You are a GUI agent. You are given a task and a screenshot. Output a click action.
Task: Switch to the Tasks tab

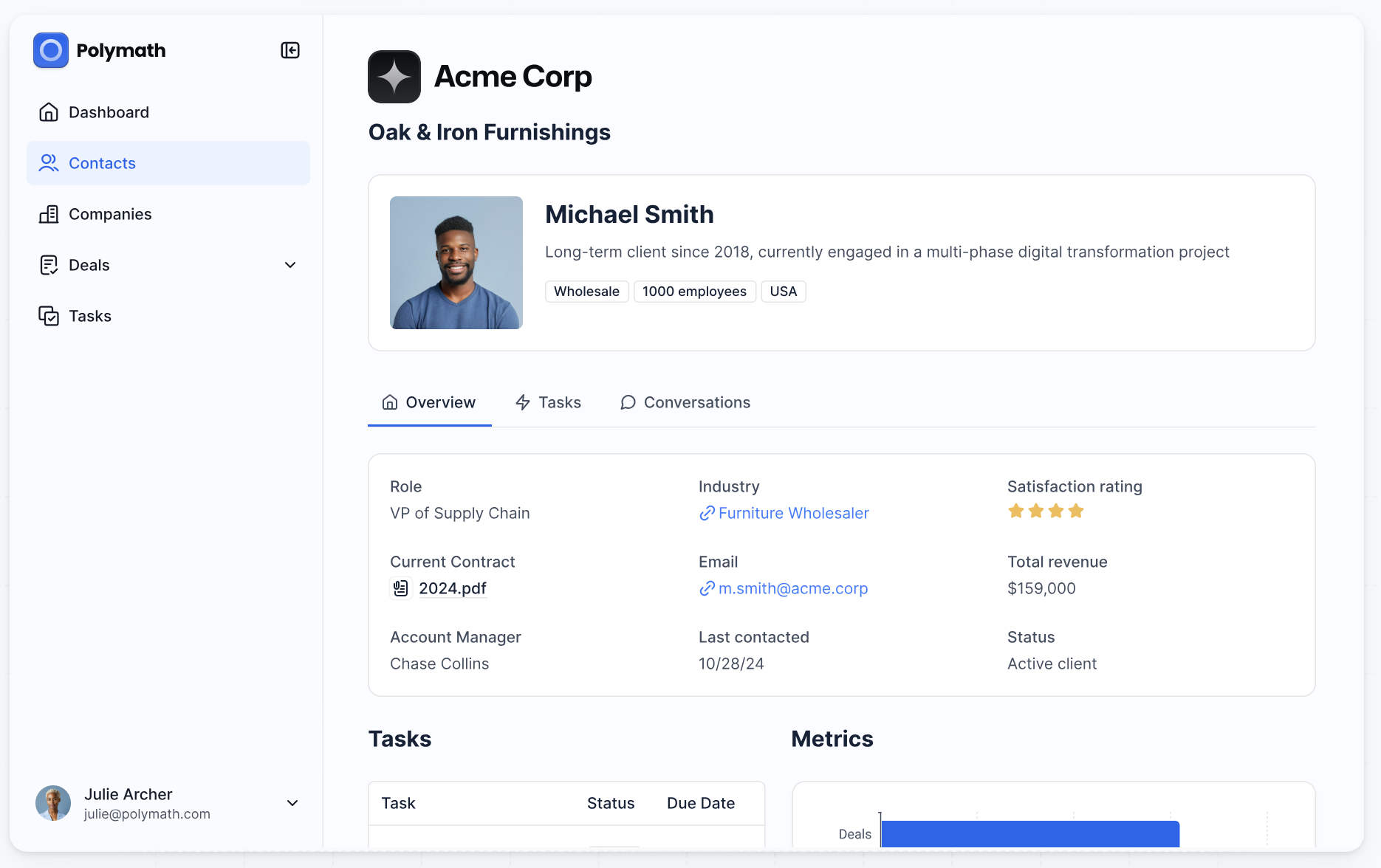pyautogui.click(x=548, y=402)
